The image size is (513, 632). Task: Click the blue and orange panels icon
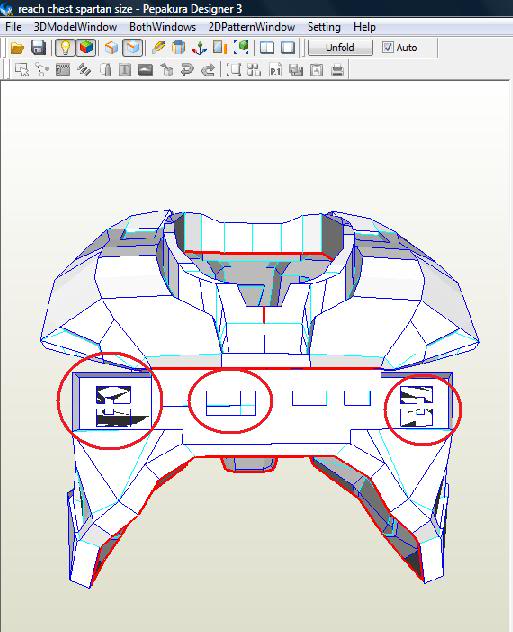[220, 48]
